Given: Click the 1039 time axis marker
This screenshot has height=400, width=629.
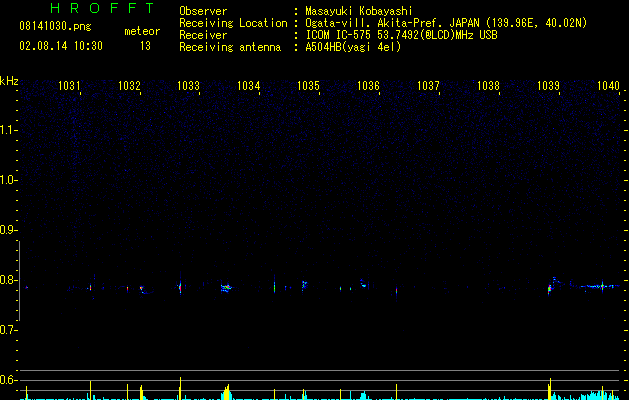Looking at the screenshot, I should pyautogui.click(x=548, y=86).
